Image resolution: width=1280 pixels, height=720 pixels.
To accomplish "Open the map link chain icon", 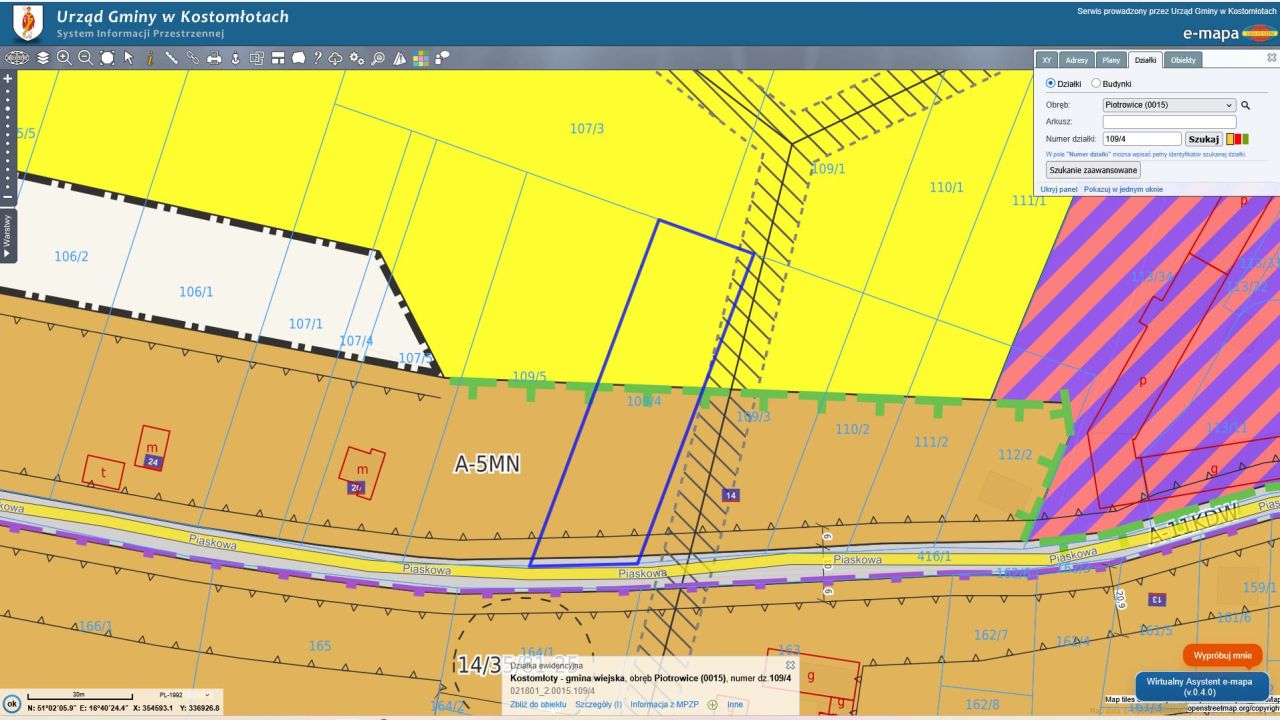I will (x=193, y=58).
